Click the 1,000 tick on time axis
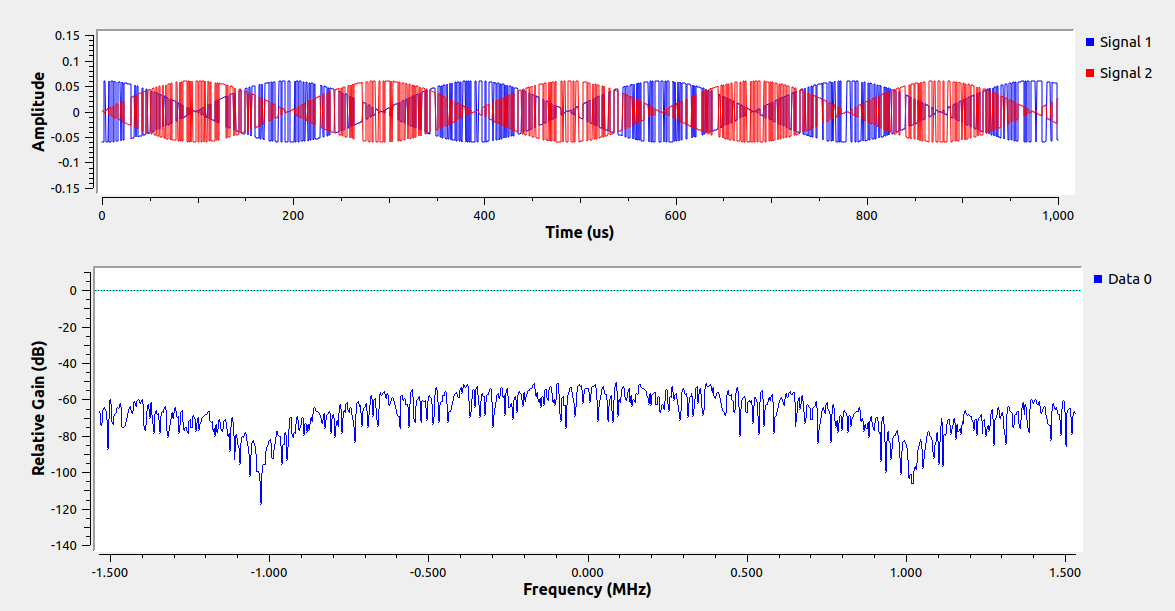This screenshot has height=611, width=1175. tap(1057, 216)
